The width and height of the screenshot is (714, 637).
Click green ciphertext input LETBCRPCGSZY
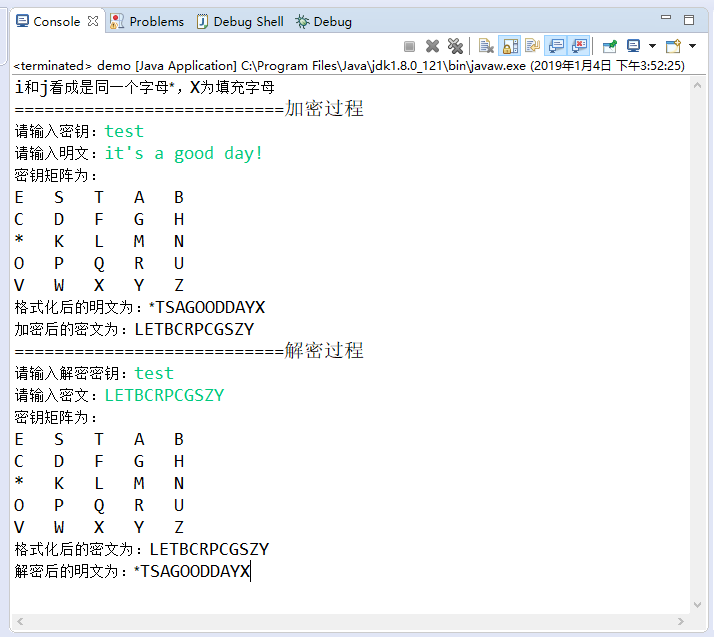164,395
